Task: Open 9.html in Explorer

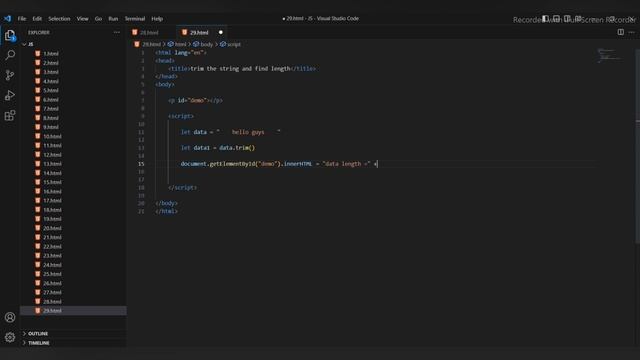Action: [x=51, y=127]
